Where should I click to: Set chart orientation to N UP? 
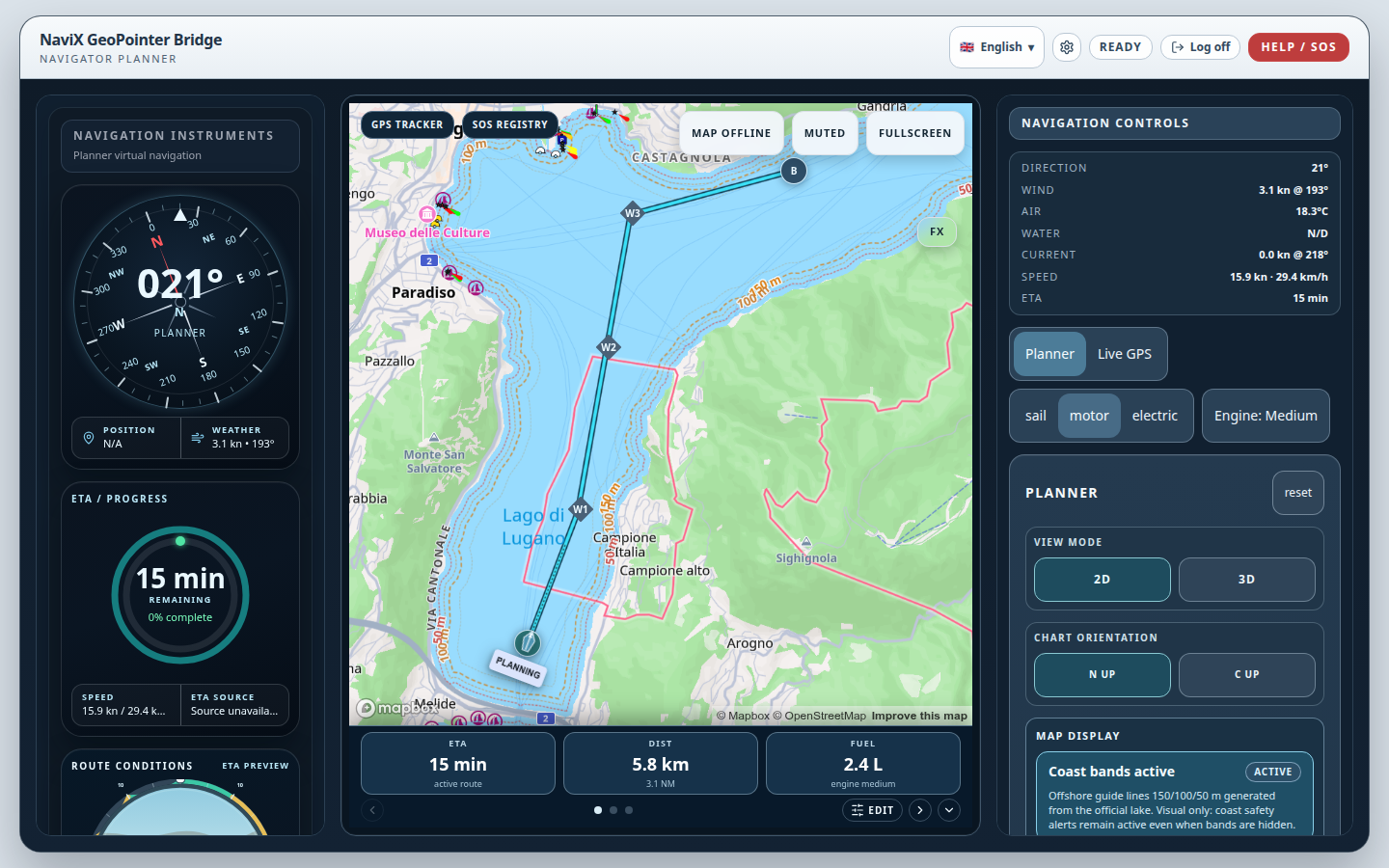point(1103,675)
